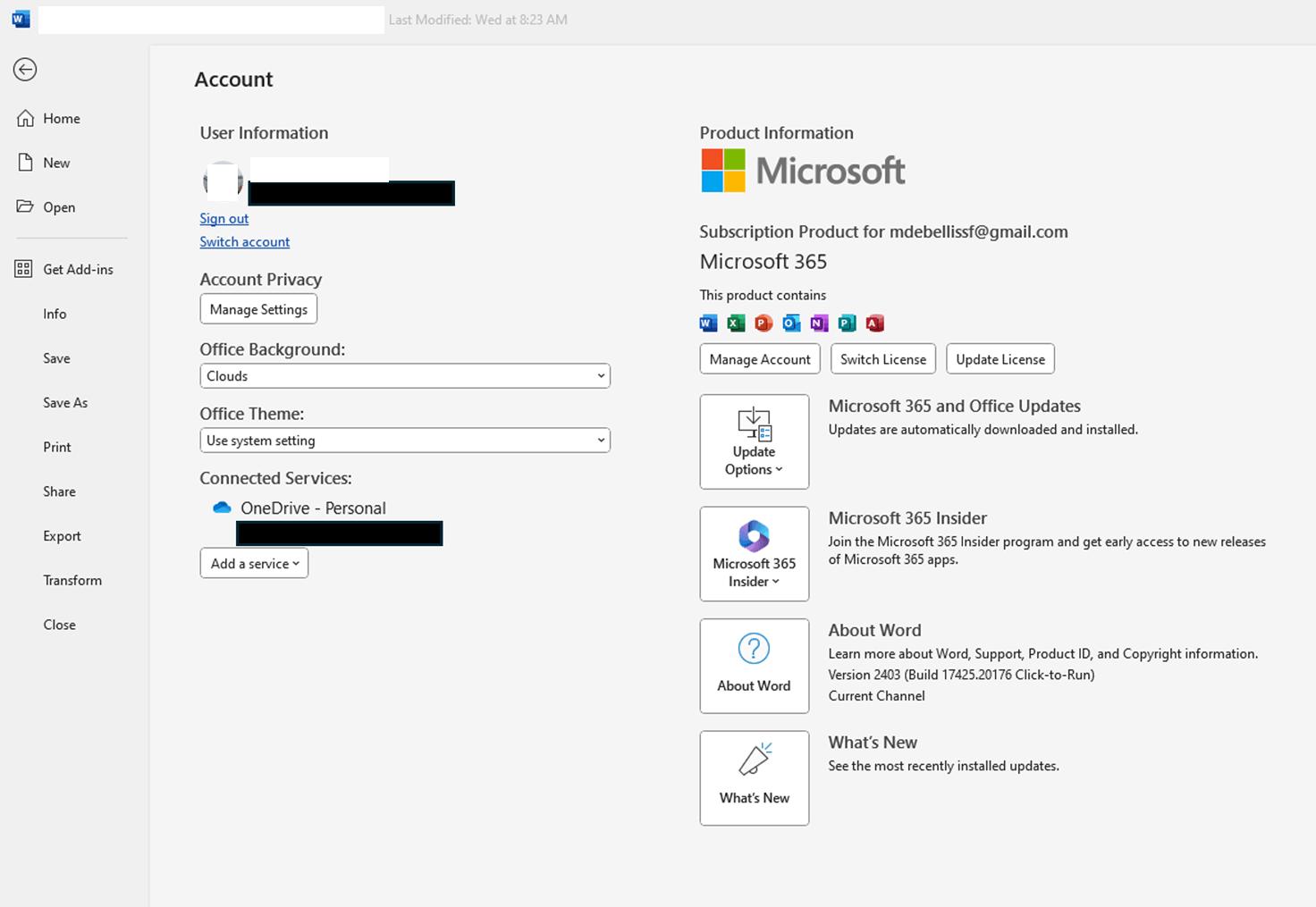Click the Update License button

pos(1000,359)
